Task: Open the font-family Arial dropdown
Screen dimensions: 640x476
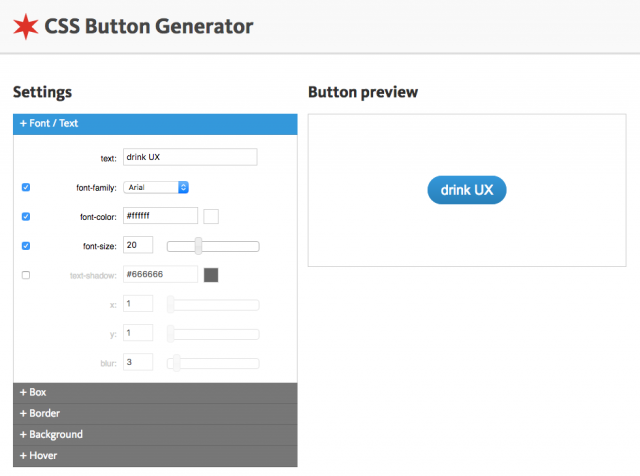Action: tap(156, 187)
